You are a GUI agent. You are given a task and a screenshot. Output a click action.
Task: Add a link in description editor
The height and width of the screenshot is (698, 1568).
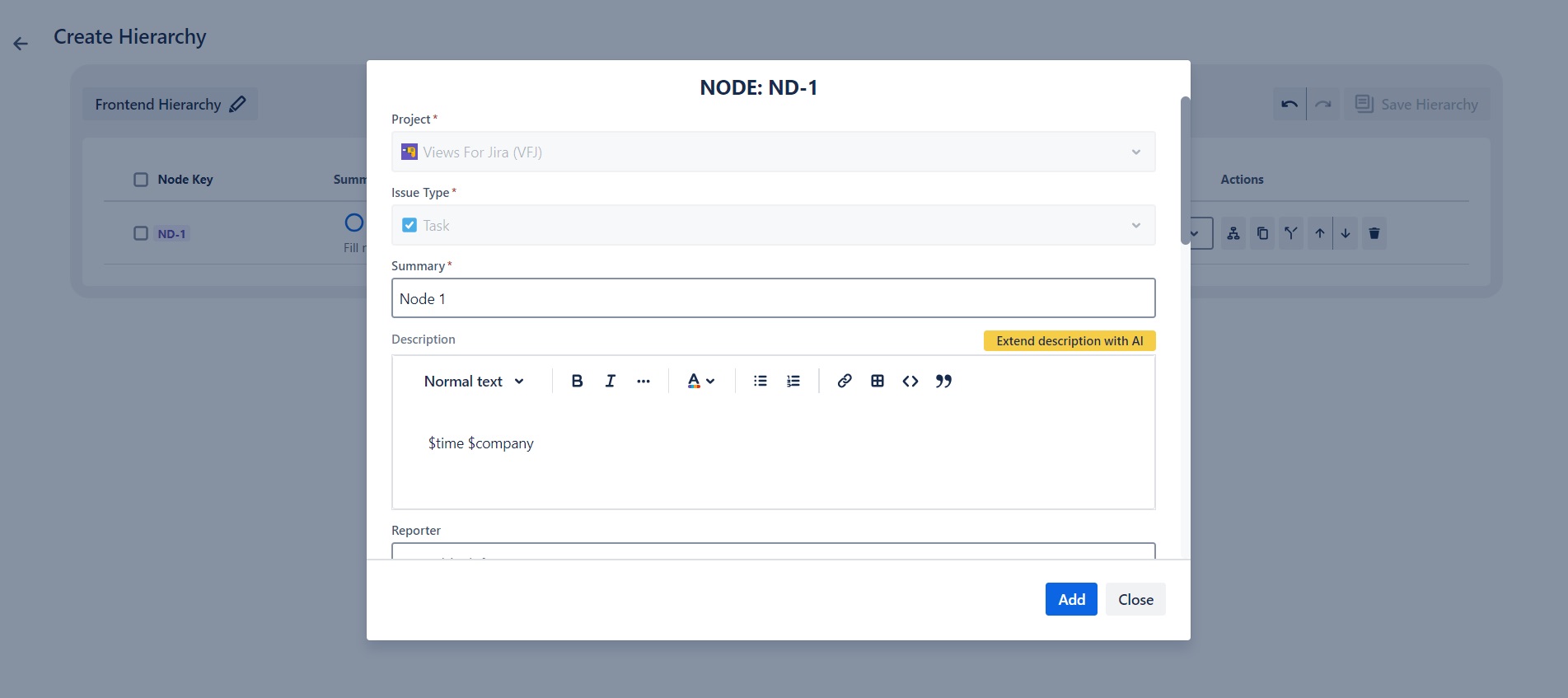click(844, 381)
